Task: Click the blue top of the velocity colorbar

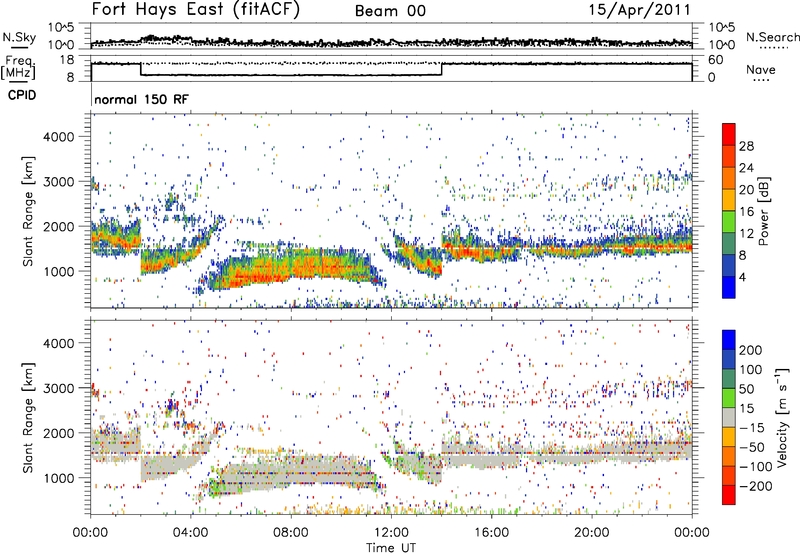Action: [729, 340]
